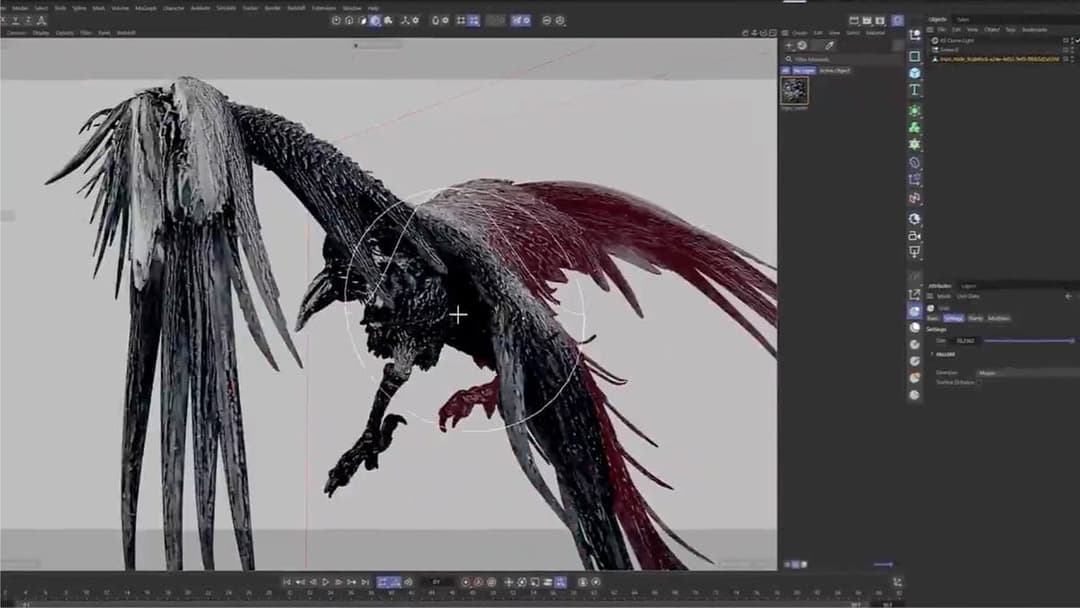
Task: Open Create menu in Material Manager
Action: point(799,33)
